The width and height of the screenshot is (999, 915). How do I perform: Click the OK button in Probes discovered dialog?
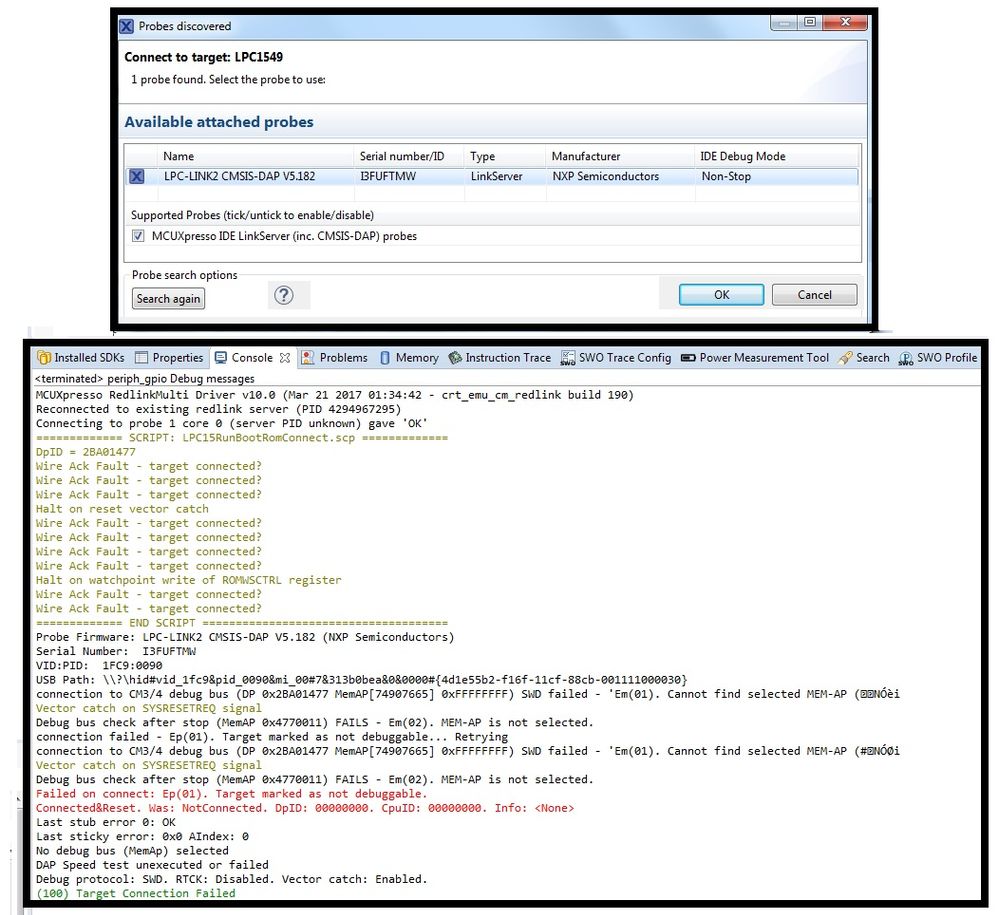point(721,295)
